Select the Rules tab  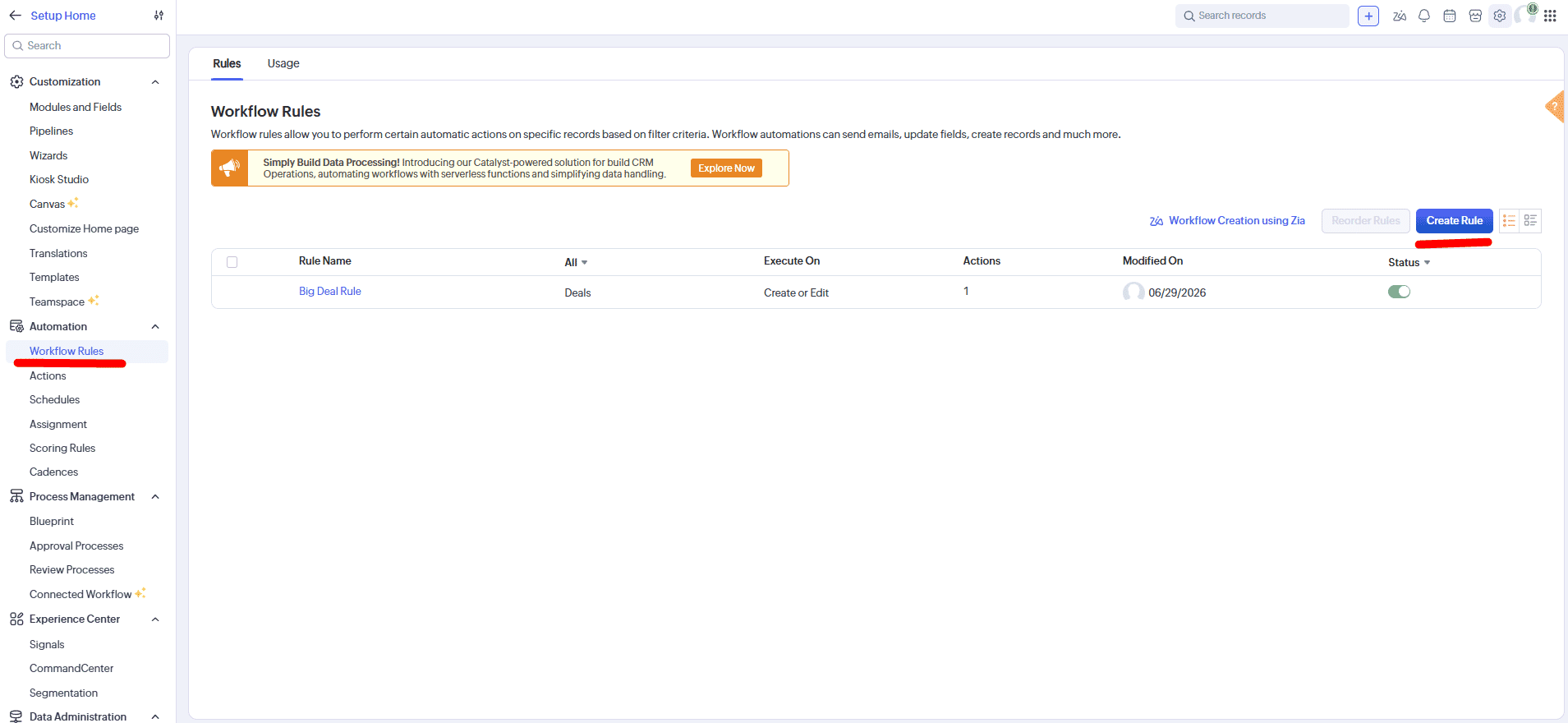point(227,63)
